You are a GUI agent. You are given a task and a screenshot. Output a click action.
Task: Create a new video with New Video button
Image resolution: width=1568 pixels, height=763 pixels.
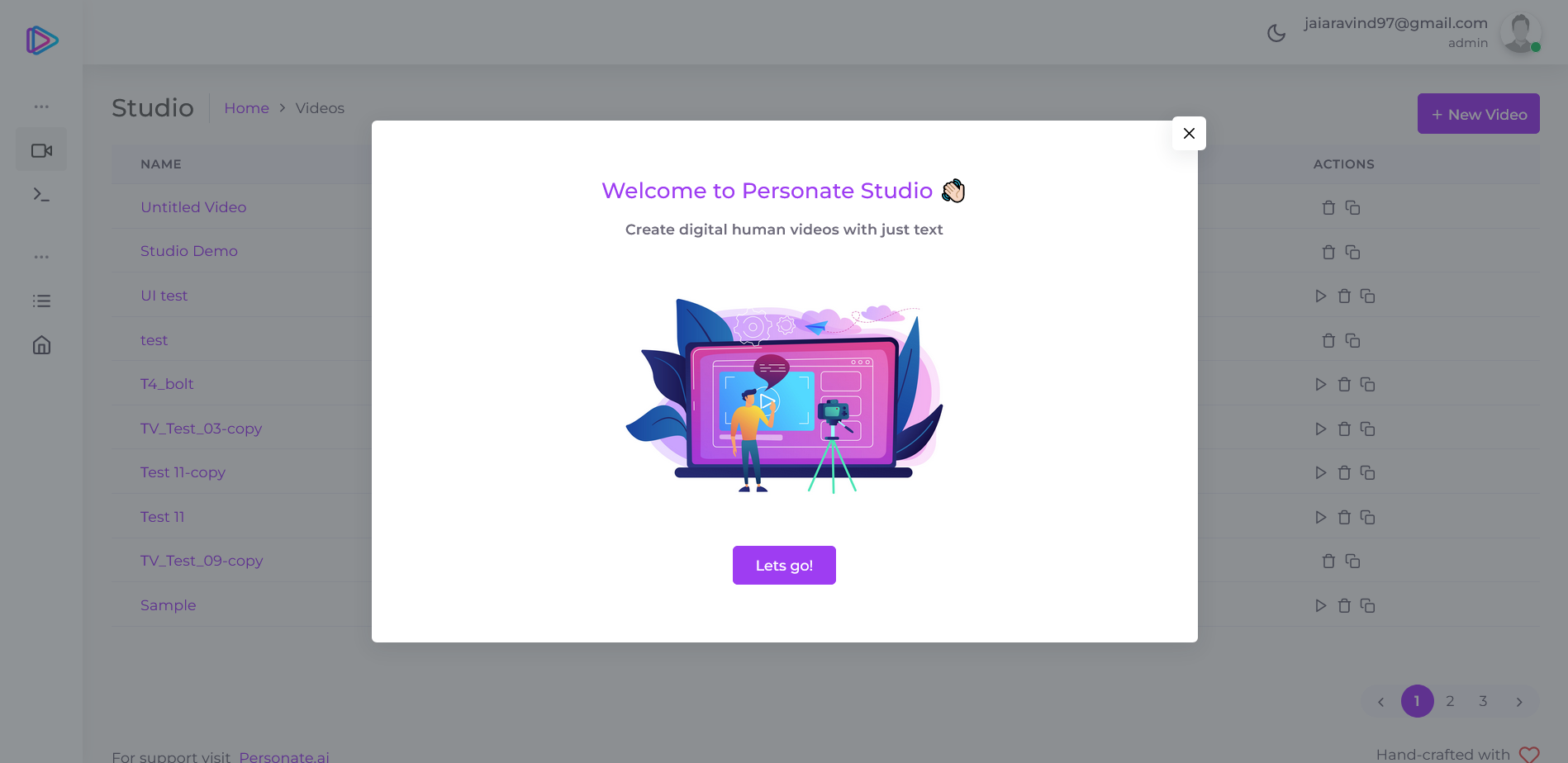pyautogui.click(x=1478, y=113)
